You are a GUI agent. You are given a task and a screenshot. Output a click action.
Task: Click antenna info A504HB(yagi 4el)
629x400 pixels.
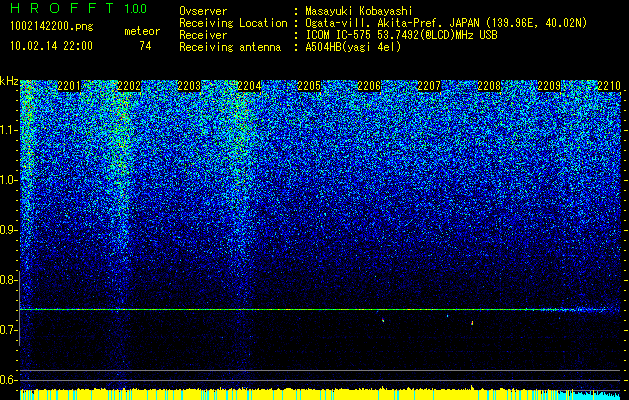[x=353, y=47]
